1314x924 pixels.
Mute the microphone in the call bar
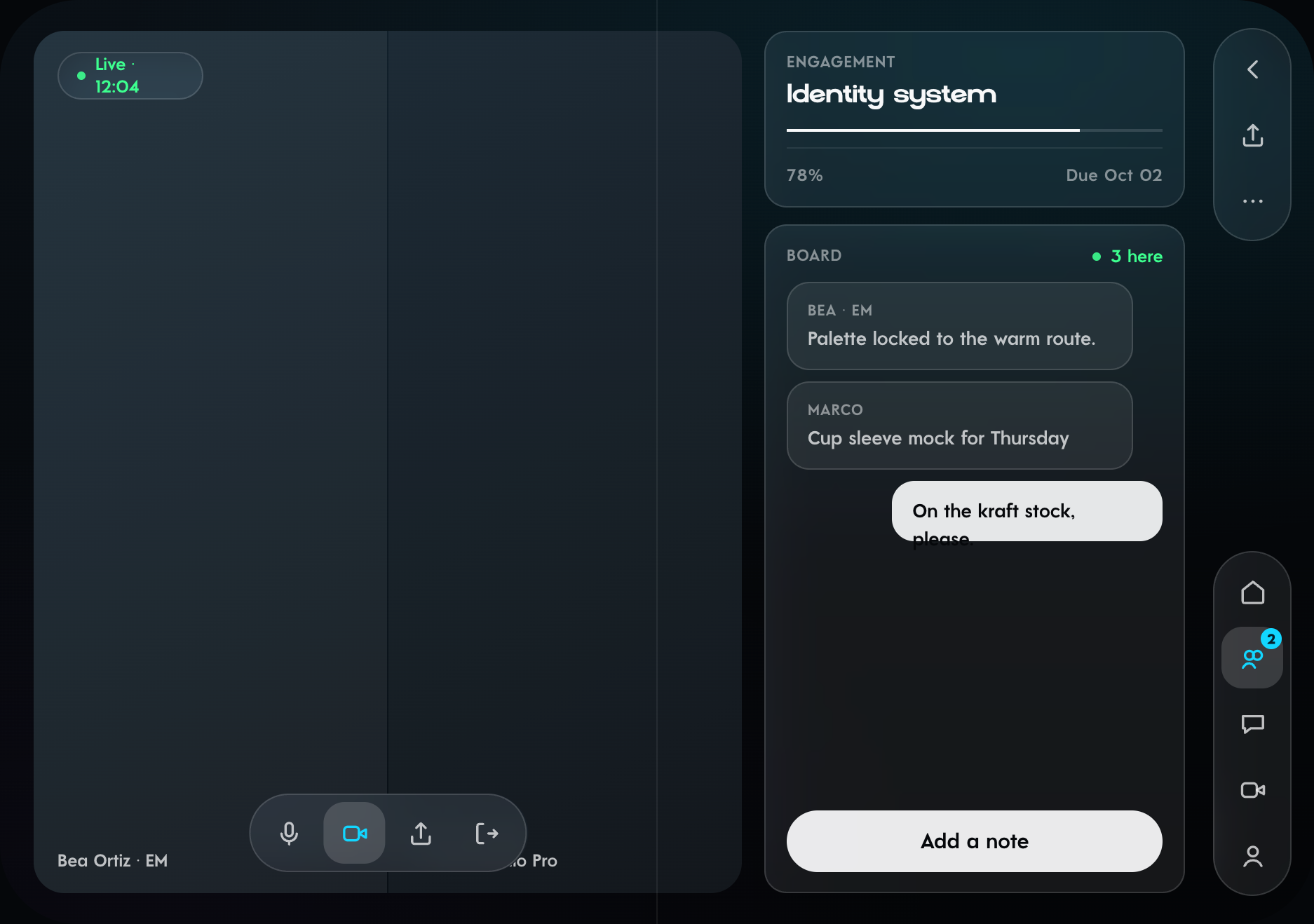pyautogui.click(x=289, y=833)
